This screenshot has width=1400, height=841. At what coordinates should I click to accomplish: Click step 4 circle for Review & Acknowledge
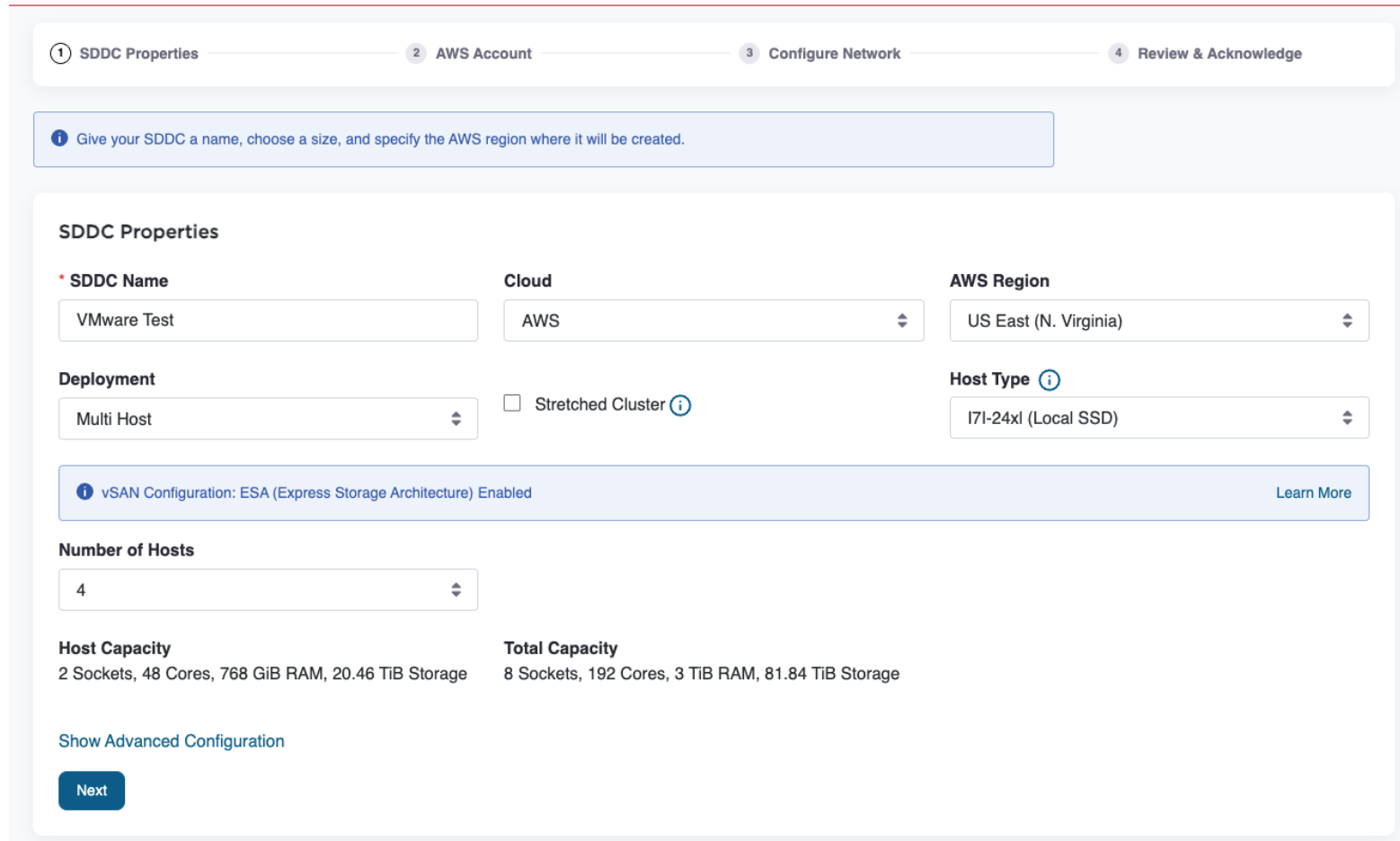click(1118, 53)
